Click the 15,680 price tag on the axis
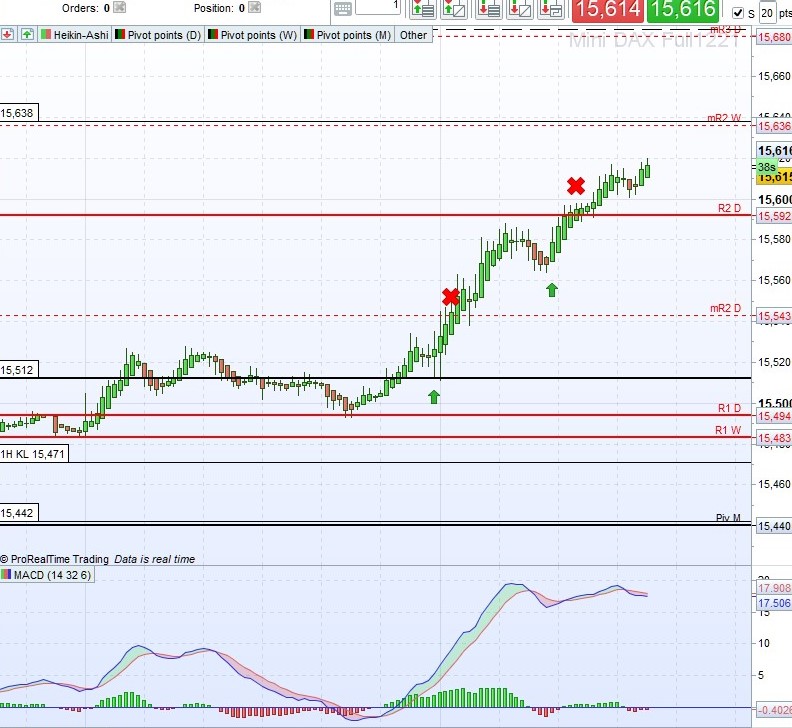 774,37
